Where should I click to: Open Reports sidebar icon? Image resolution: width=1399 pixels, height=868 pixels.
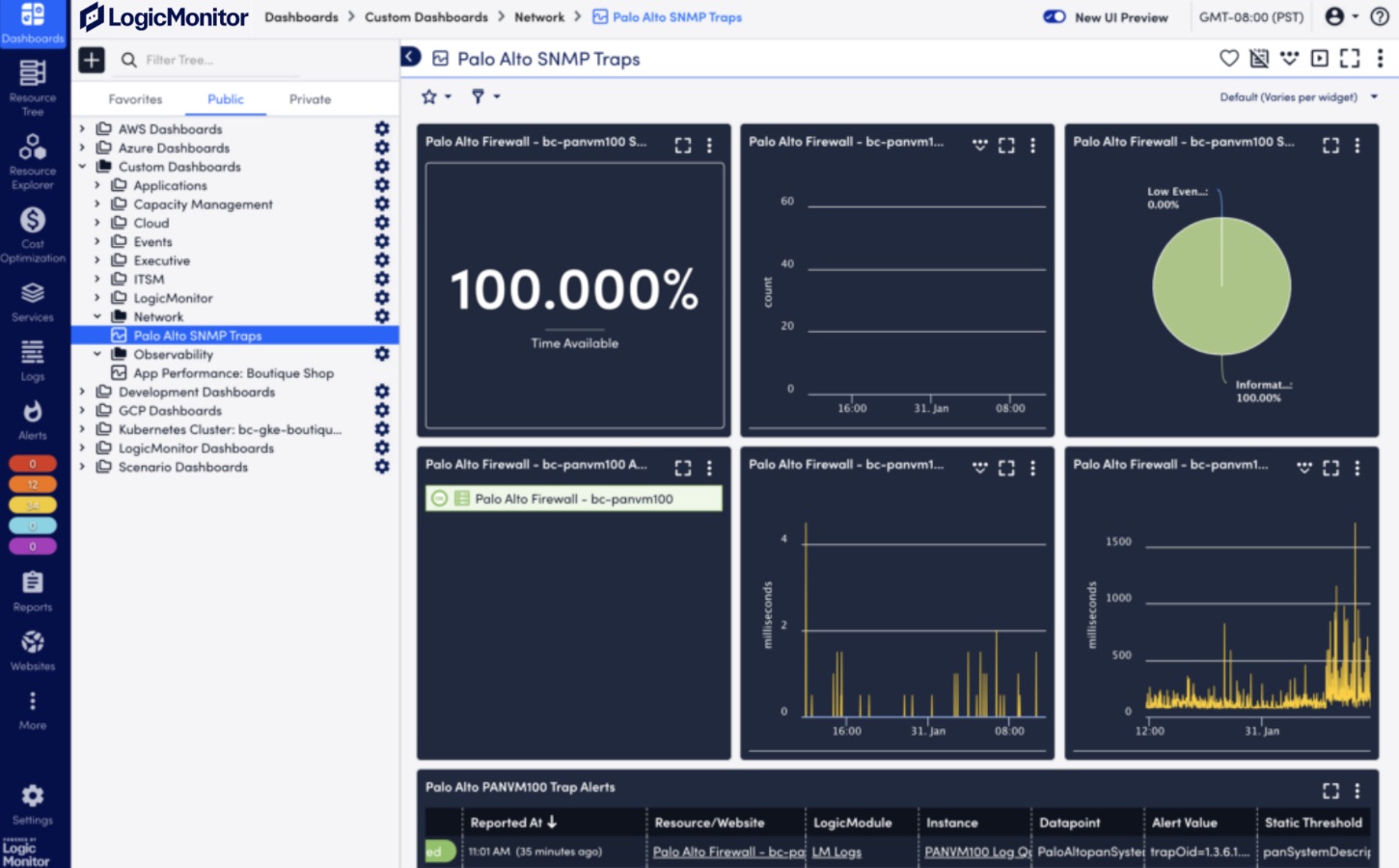pos(33,591)
